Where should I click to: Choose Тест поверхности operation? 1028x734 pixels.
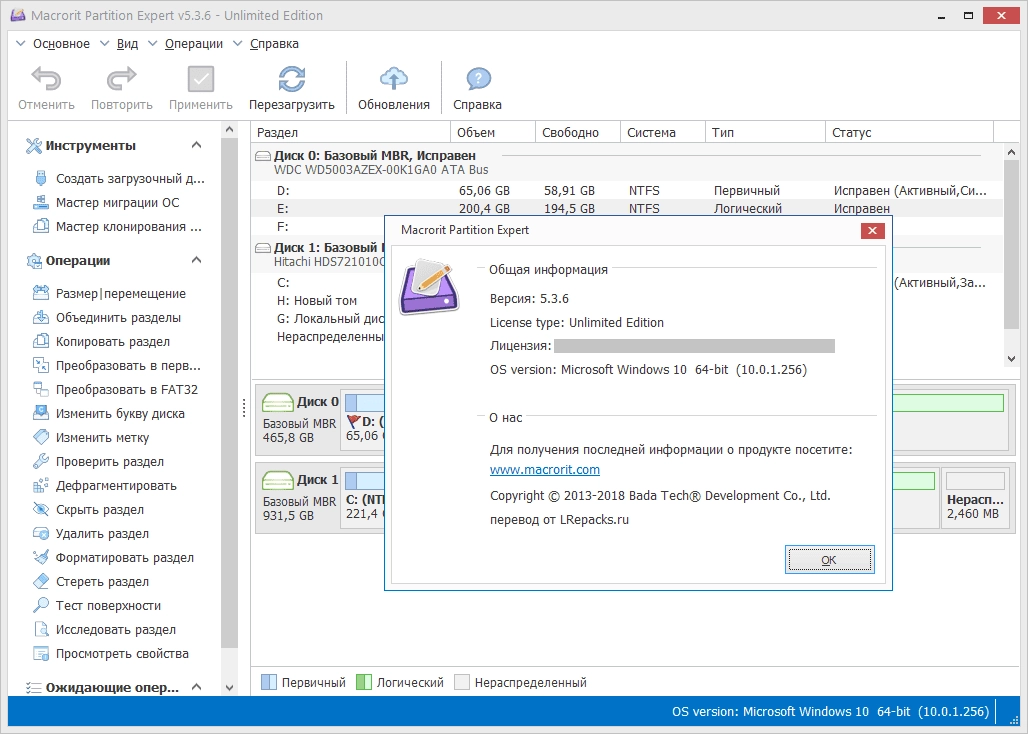pos(96,606)
